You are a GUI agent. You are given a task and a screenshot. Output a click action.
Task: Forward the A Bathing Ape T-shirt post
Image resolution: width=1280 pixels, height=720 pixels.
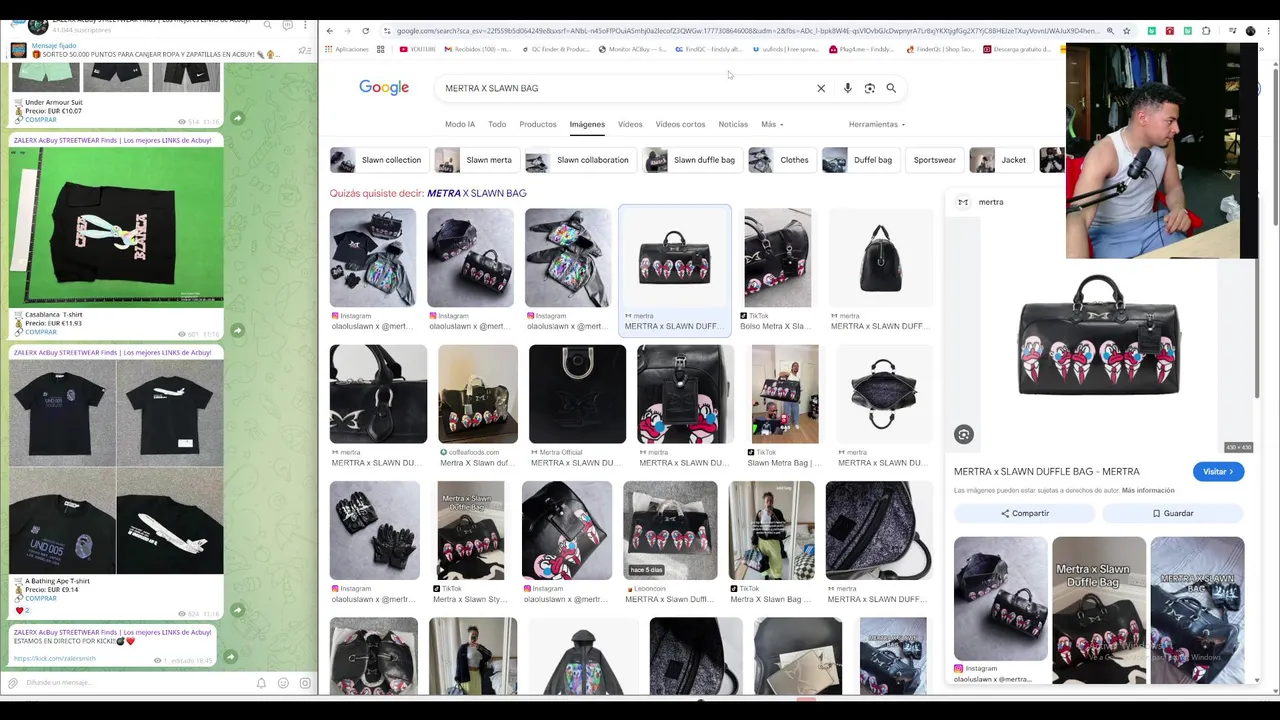[238, 610]
